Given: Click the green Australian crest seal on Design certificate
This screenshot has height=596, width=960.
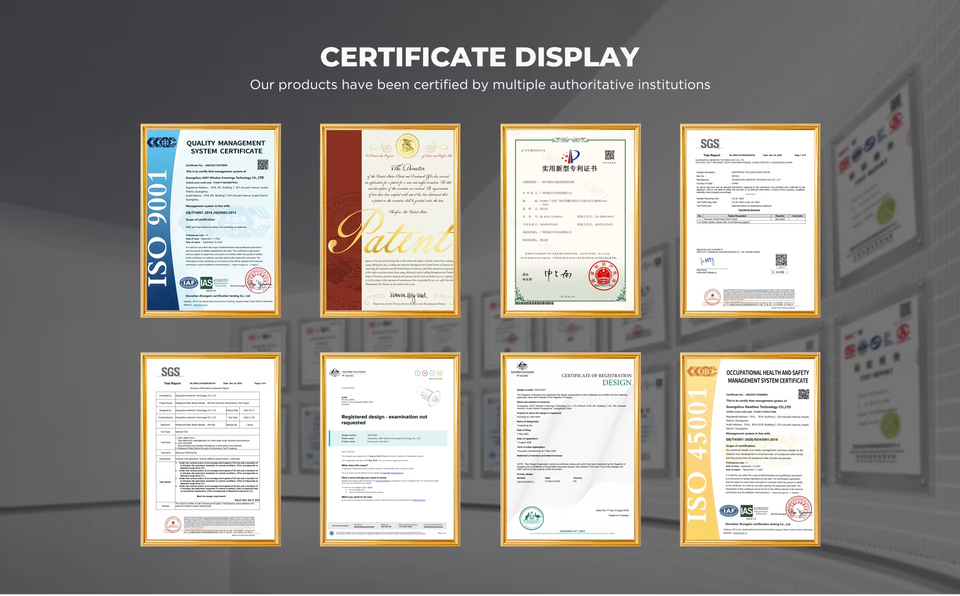Looking at the screenshot, I should pos(531,519).
